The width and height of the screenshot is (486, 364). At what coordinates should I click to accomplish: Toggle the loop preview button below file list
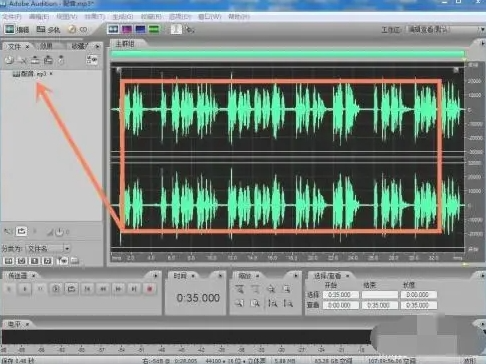(x=21, y=231)
